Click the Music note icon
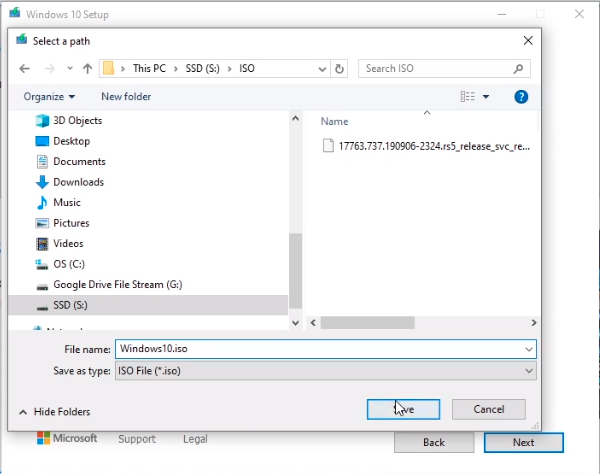600x474 pixels. click(42, 202)
